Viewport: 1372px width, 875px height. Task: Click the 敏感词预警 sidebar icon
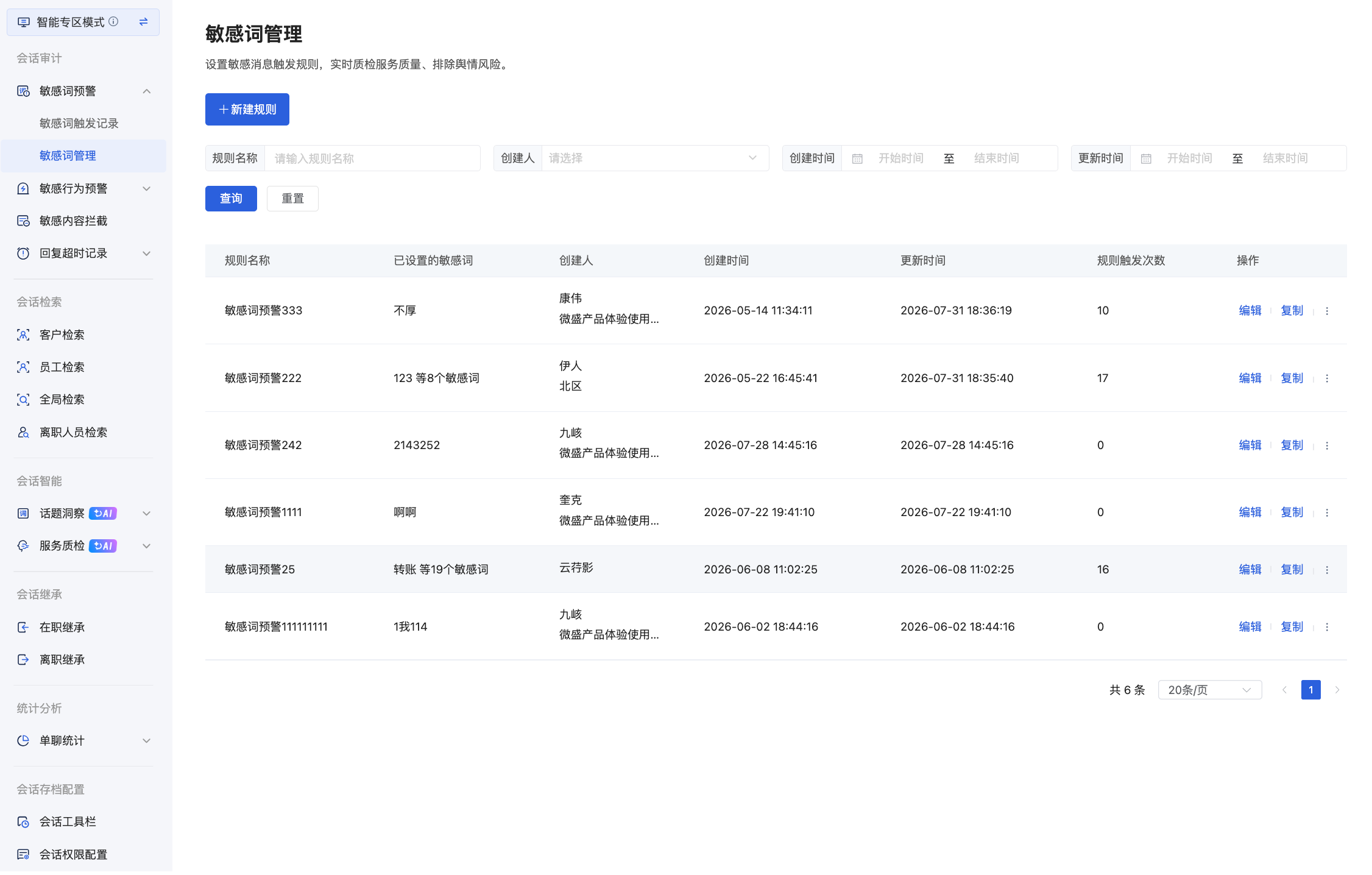tap(23, 91)
